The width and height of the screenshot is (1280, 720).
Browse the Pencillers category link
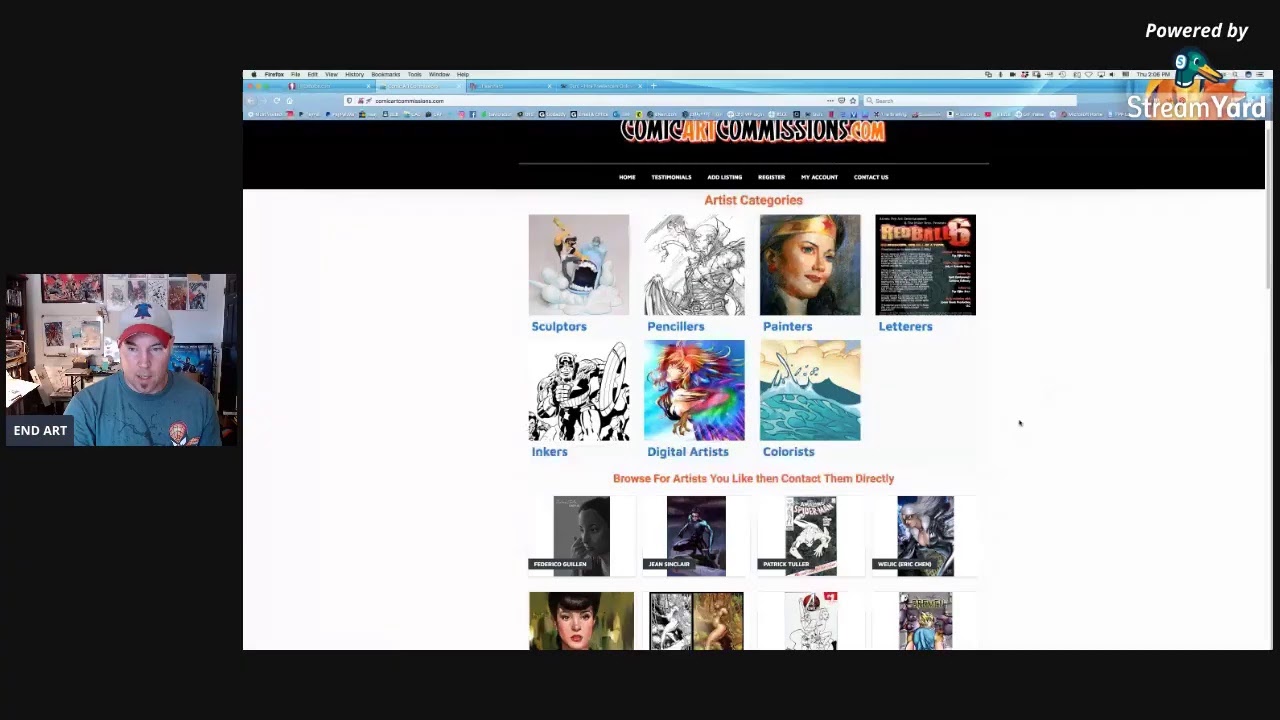(675, 326)
